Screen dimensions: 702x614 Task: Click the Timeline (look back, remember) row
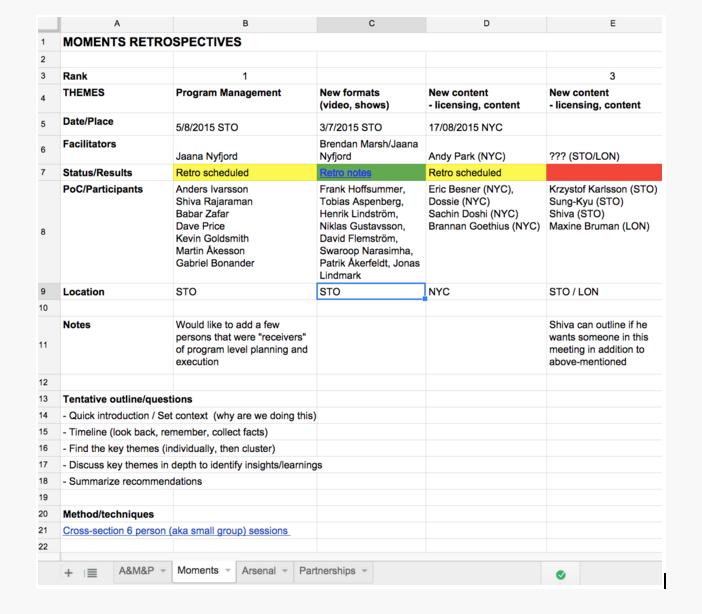click(x=165, y=432)
